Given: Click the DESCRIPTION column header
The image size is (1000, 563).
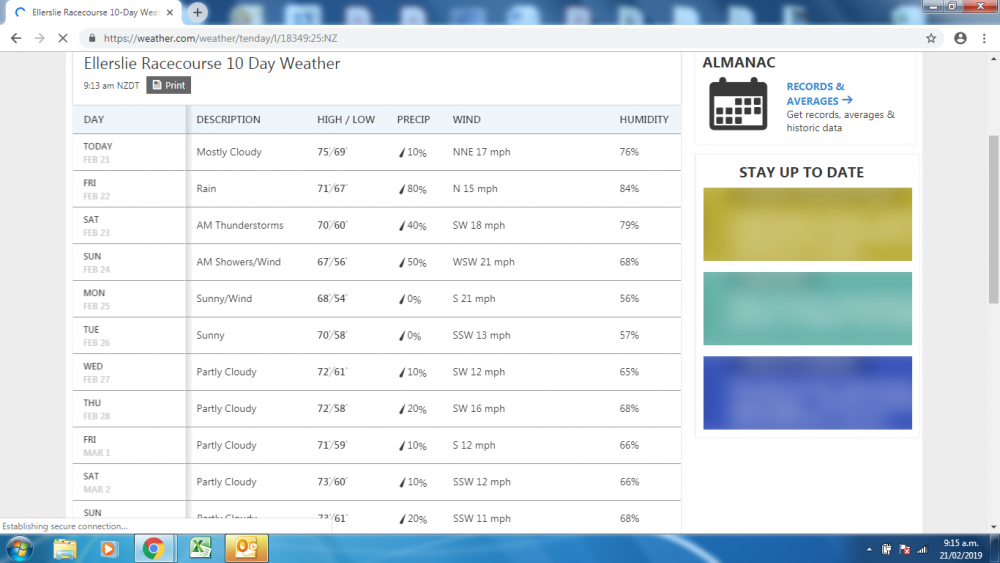Looking at the screenshot, I should pos(228,119).
